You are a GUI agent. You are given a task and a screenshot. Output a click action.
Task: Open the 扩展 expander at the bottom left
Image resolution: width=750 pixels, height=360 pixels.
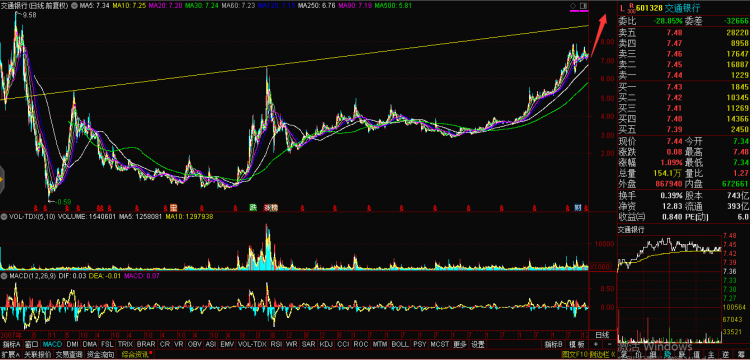point(10,354)
